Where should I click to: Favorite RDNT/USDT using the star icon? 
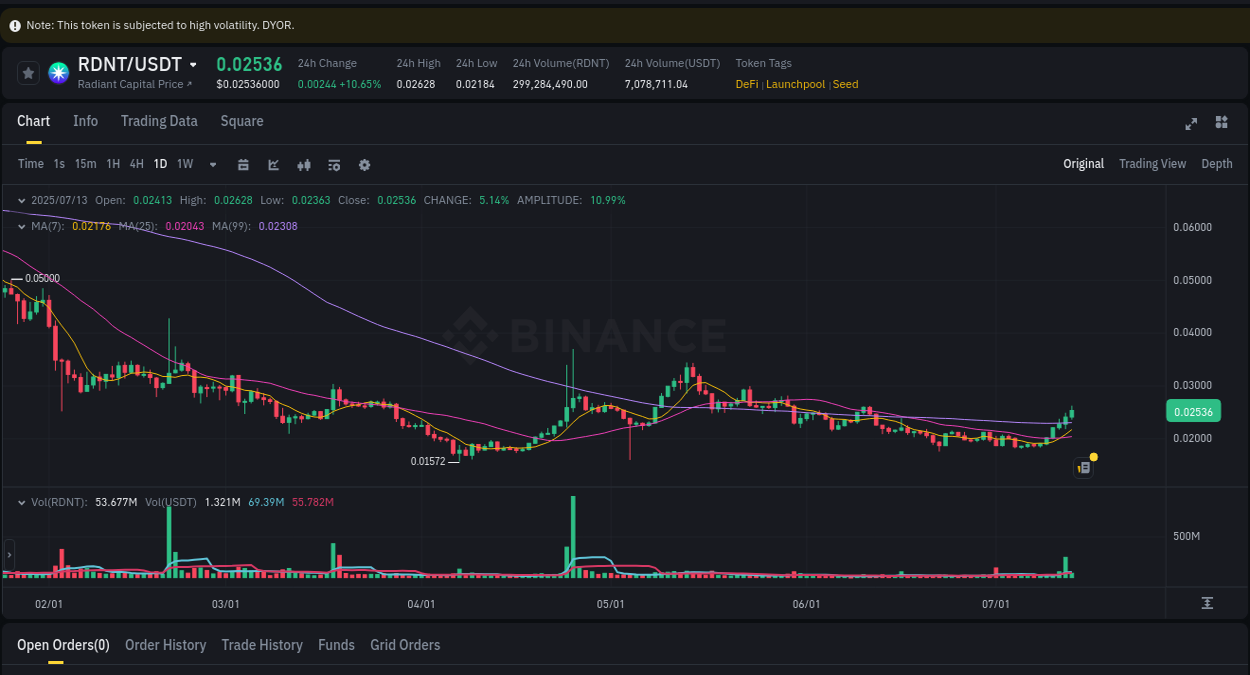click(x=28, y=72)
